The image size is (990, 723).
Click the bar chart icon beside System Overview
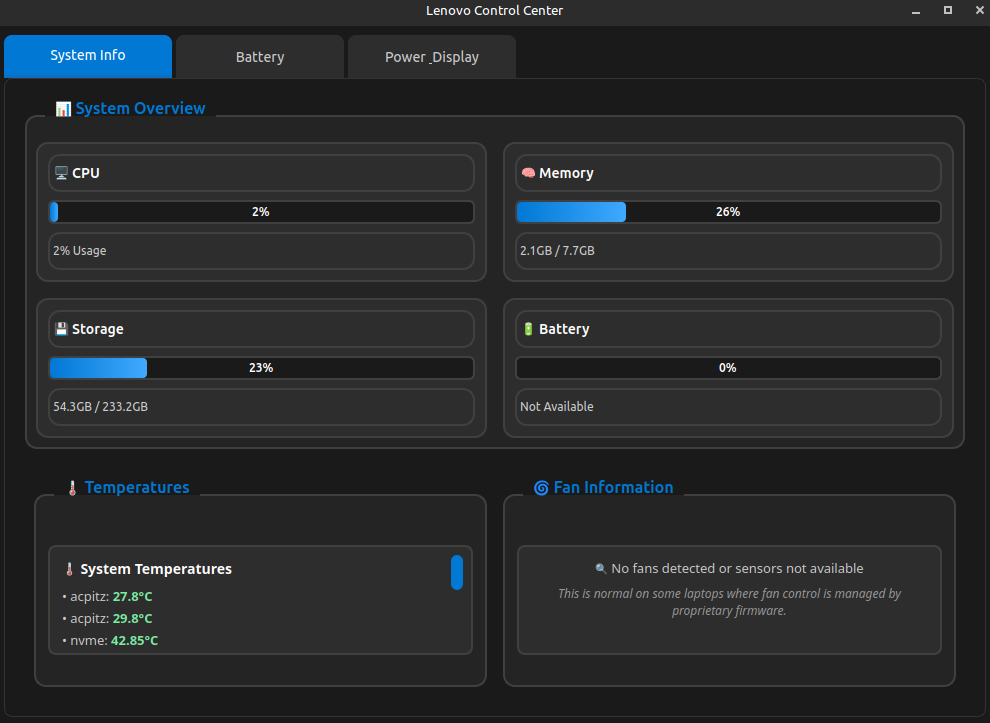click(63, 109)
